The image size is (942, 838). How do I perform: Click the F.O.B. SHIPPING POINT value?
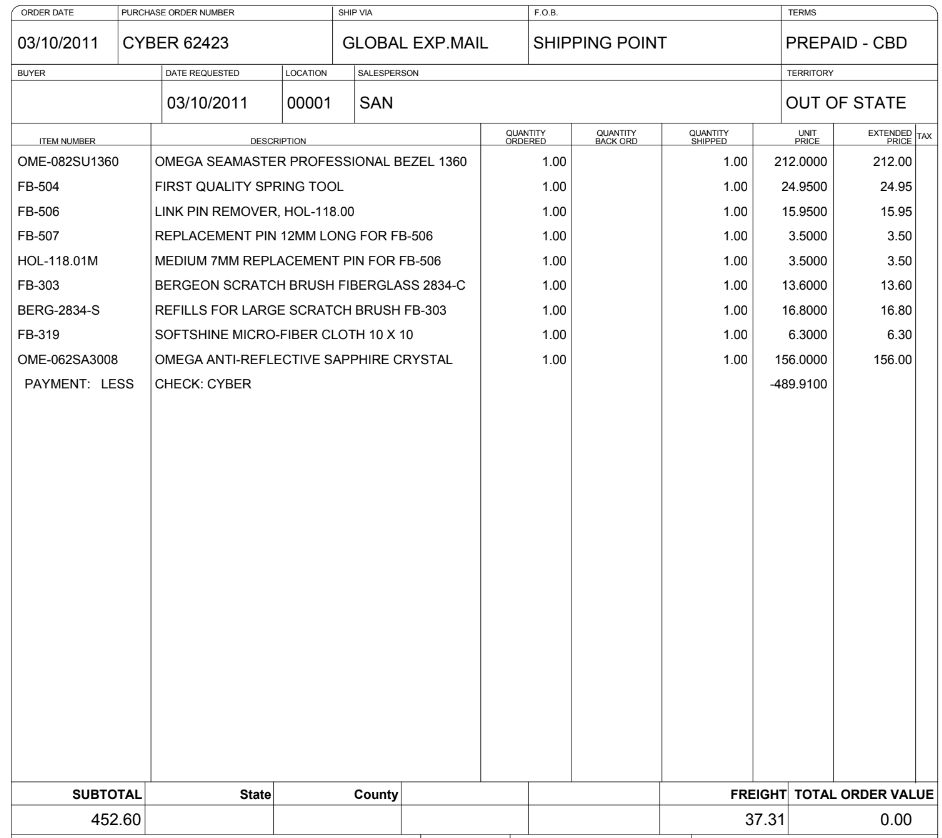tap(599, 44)
